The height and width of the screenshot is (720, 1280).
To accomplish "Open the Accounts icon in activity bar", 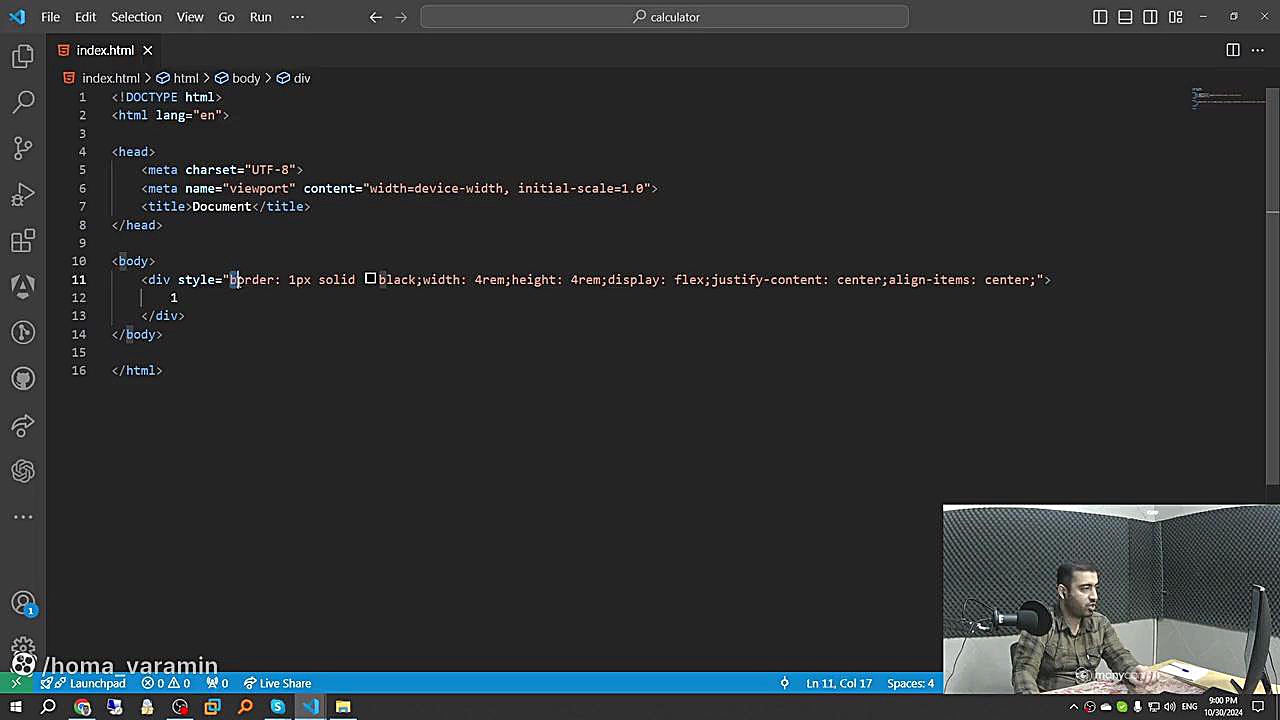I will coord(23,603).
